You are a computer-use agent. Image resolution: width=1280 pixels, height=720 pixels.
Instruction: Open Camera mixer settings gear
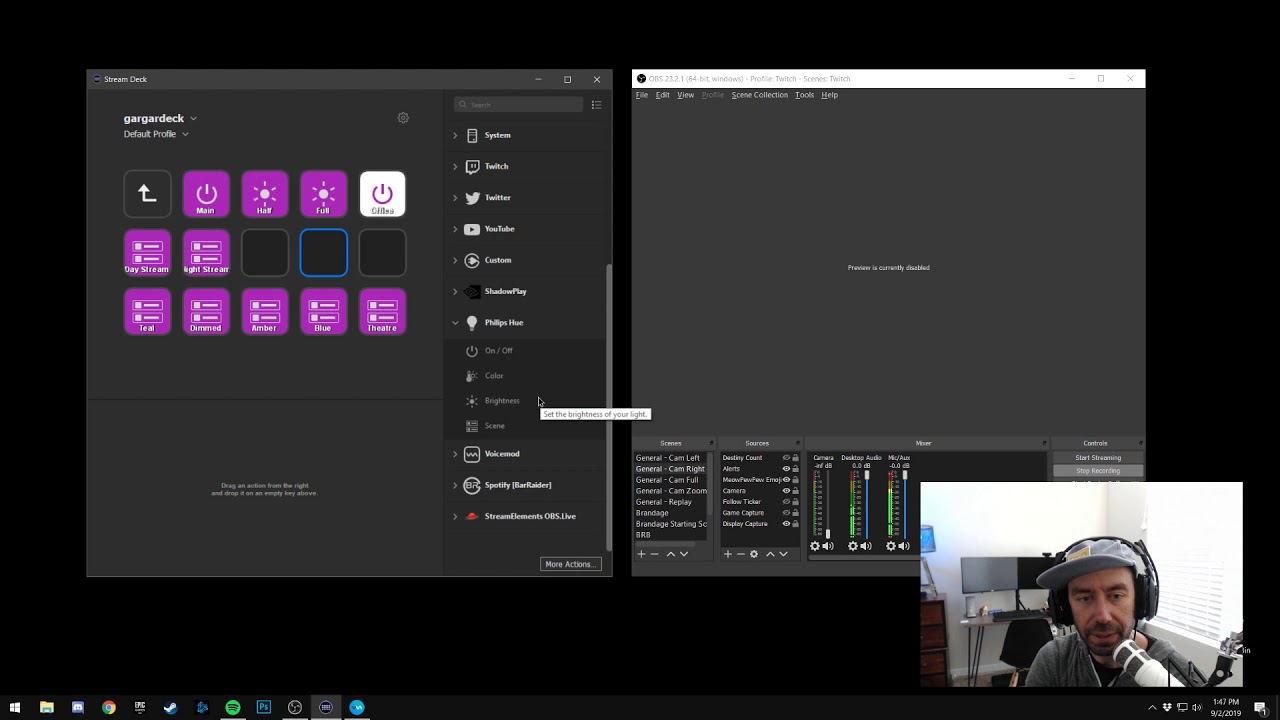(815, 546)
